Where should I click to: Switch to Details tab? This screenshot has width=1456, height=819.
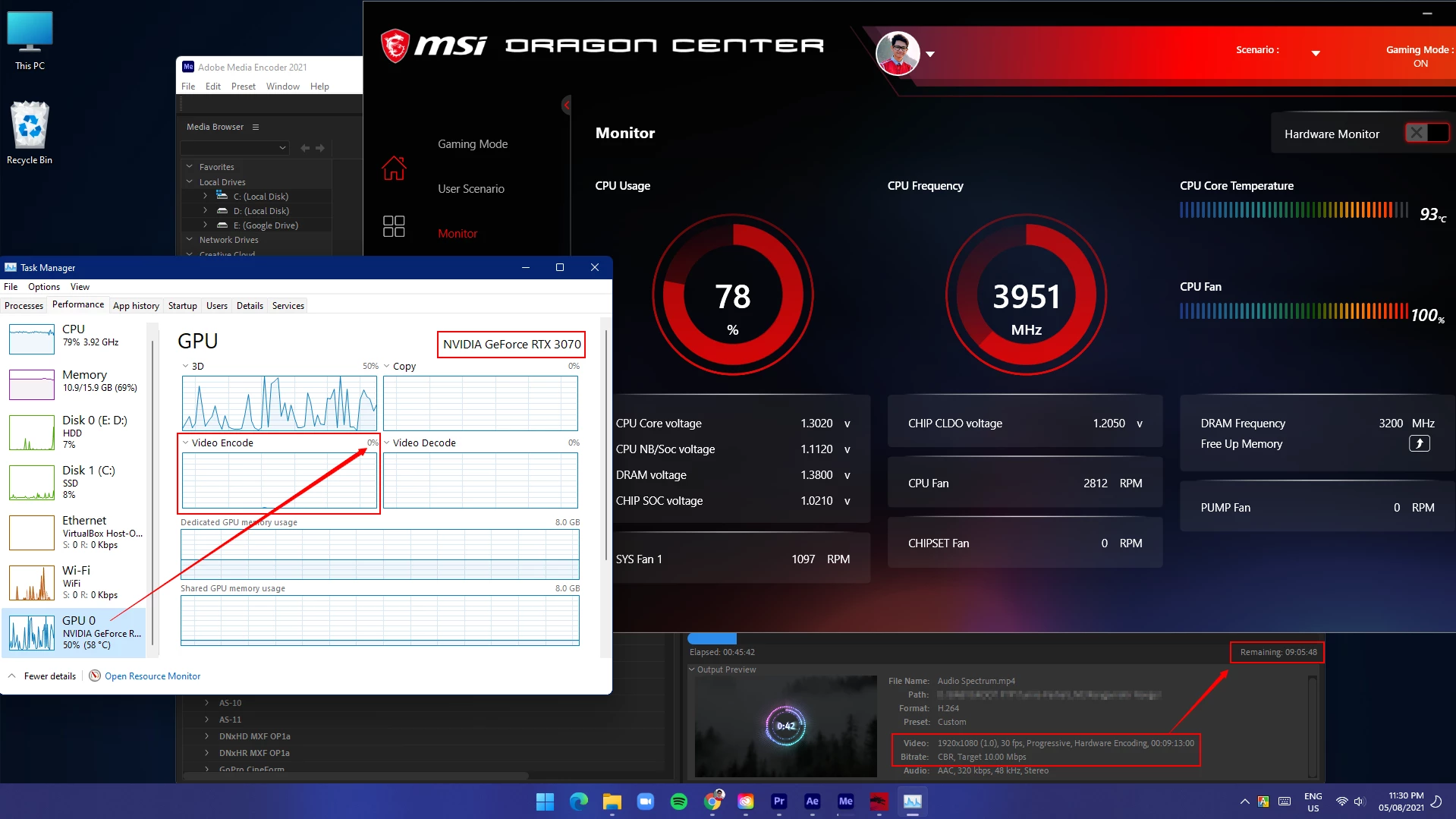[x=250, y=306]
